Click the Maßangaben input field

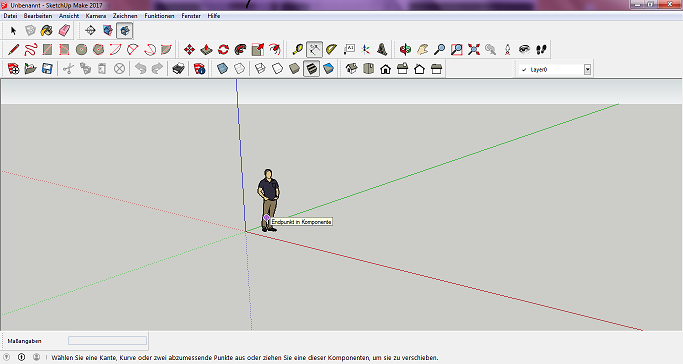point(107,340)
